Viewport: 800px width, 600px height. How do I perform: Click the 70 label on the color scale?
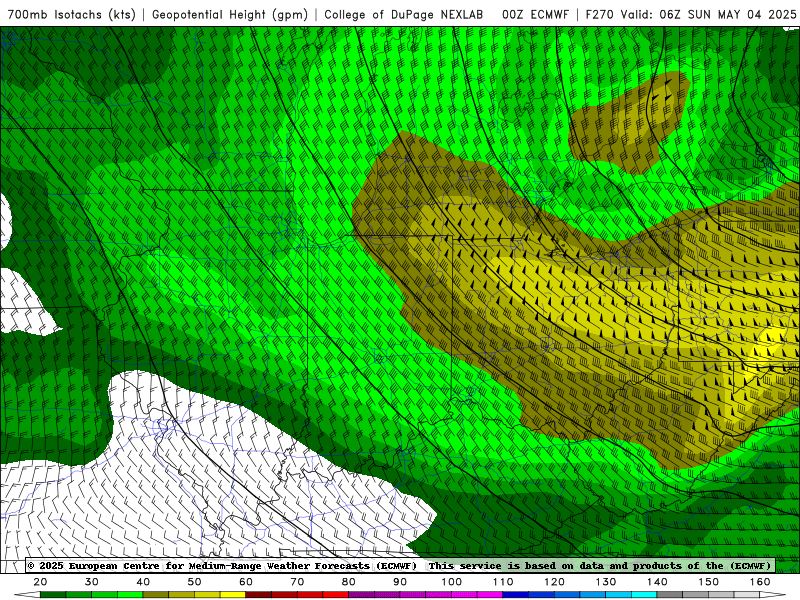click(x=297, y=582)
